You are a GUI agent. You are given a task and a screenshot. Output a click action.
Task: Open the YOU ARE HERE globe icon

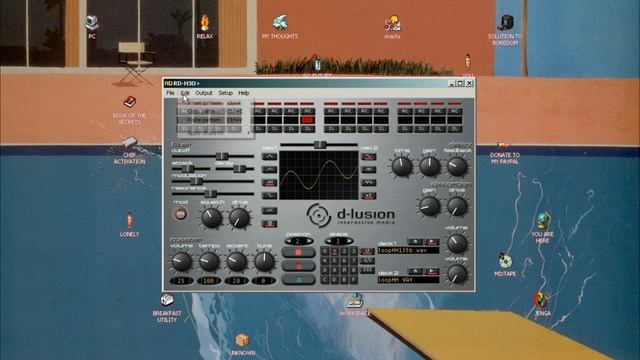pyautogui.click(x=542, y=228)
